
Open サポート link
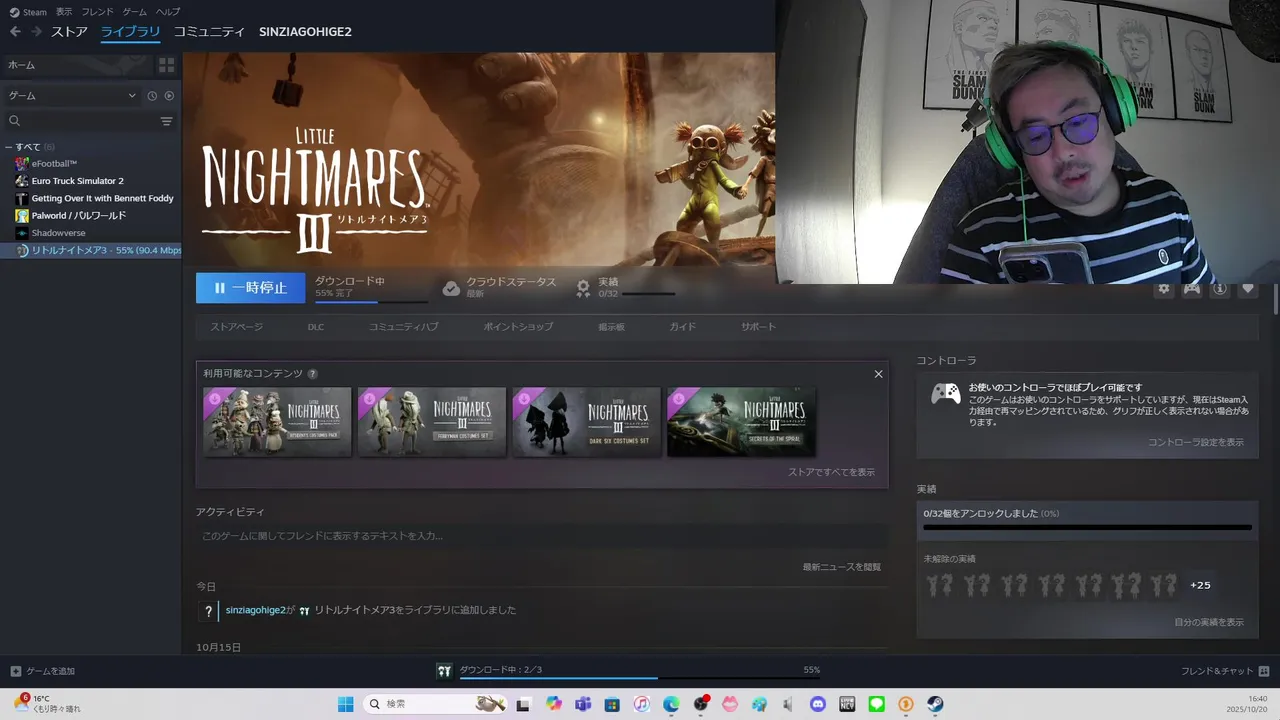[x=758, y=327]
